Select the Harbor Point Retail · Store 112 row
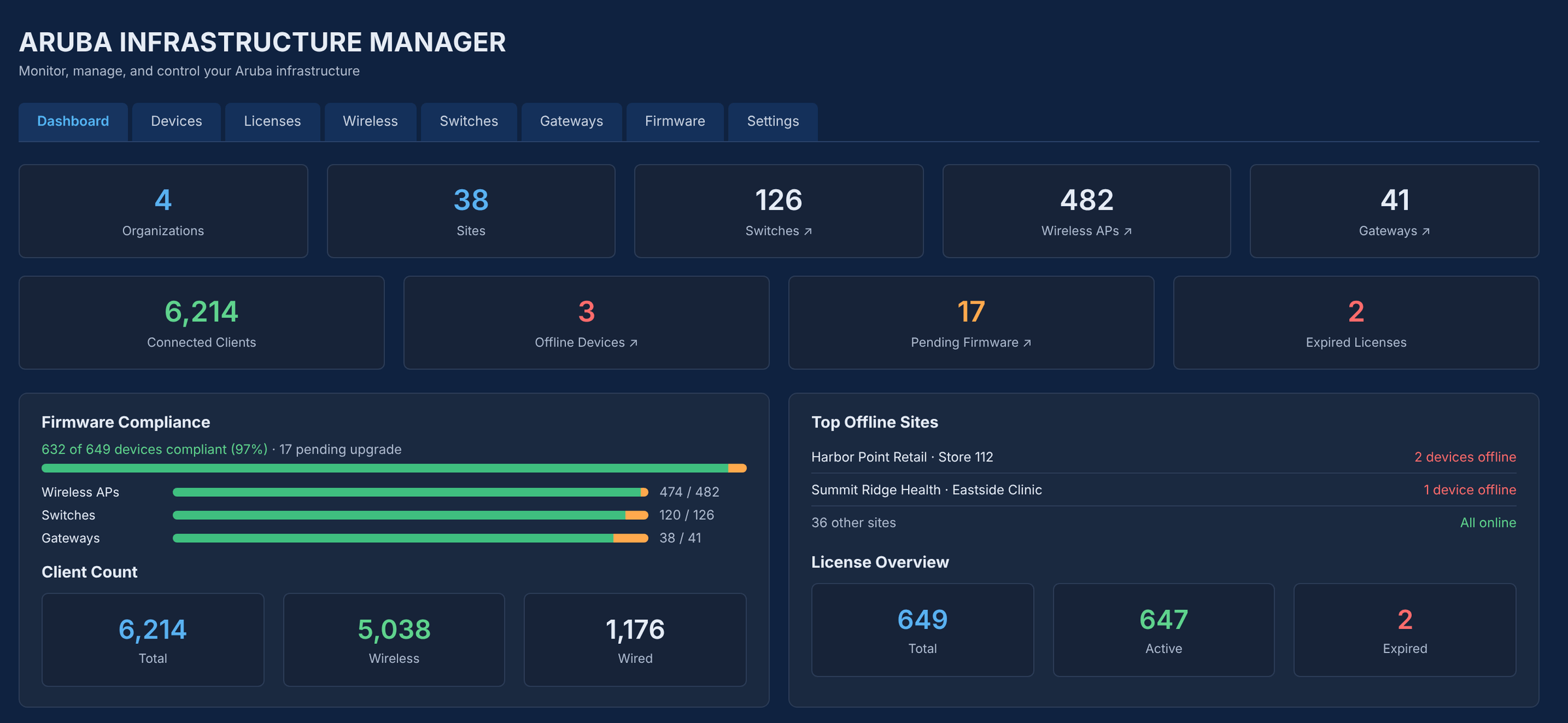 pos(1164,457)
